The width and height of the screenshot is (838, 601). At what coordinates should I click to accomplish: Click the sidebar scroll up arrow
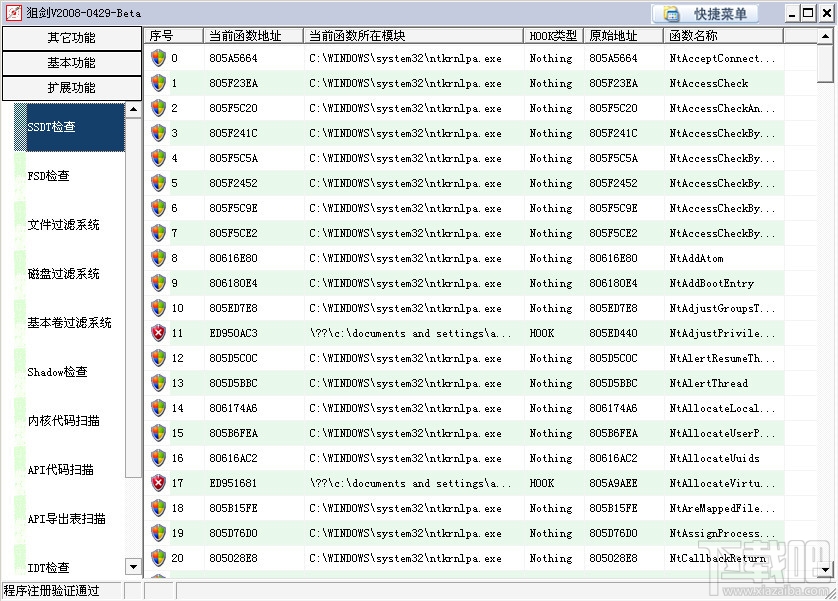(133, 110)
